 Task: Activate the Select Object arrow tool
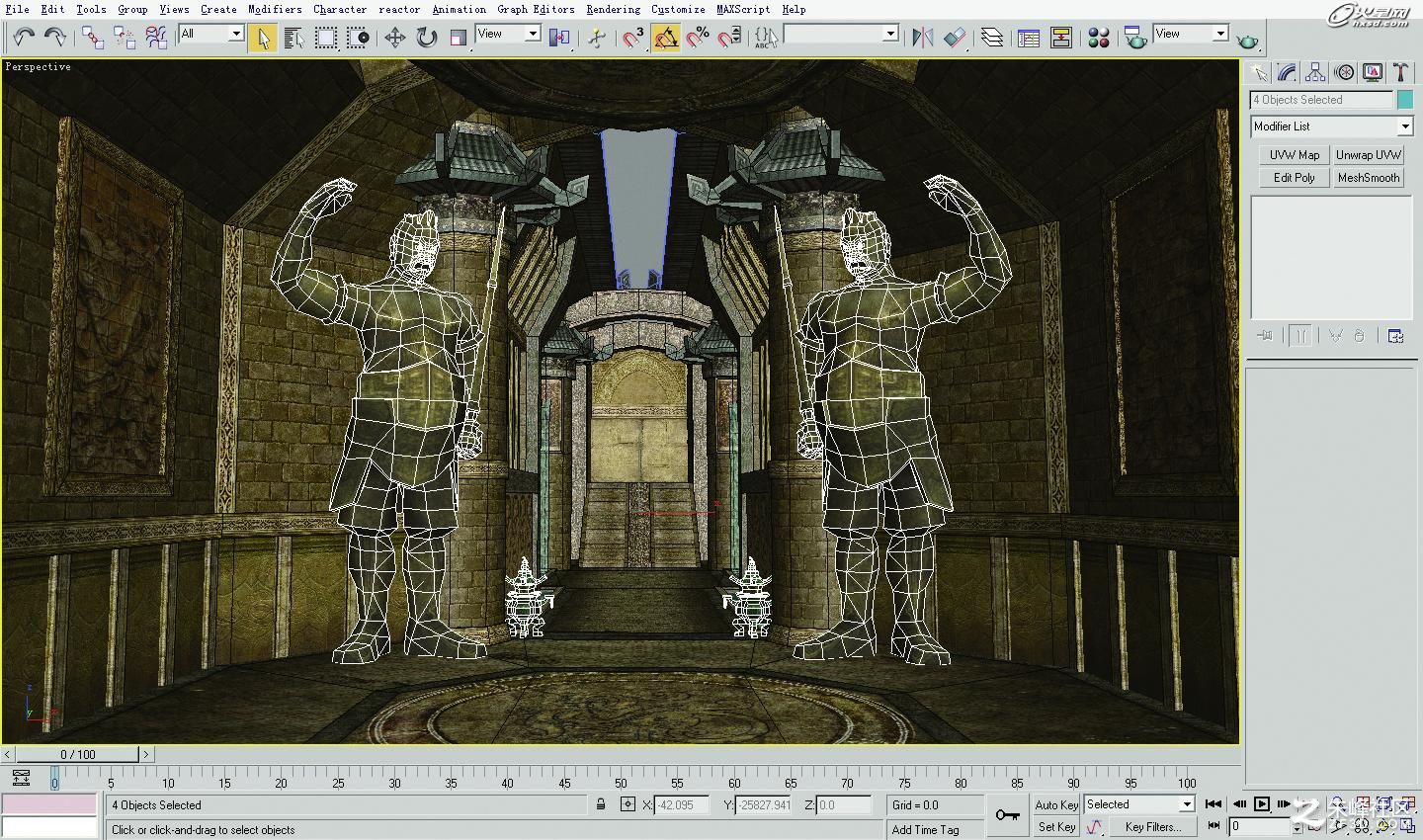point(263,38)
